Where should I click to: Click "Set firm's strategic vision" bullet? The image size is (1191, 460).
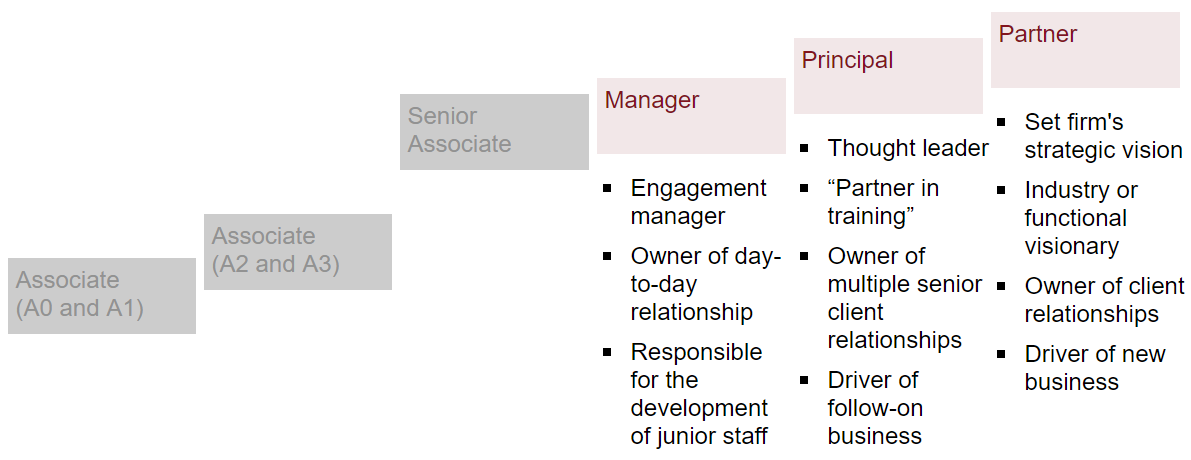(x=1103, y=136)
